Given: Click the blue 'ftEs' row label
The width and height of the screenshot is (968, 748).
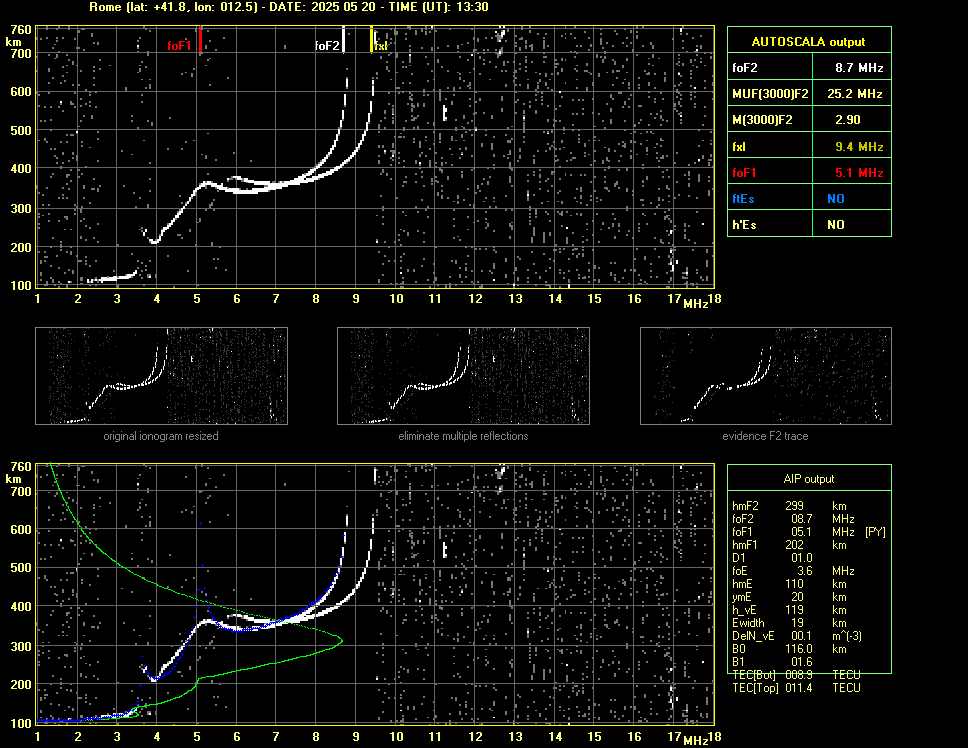Looking at the screenshot, I should 743,199.
